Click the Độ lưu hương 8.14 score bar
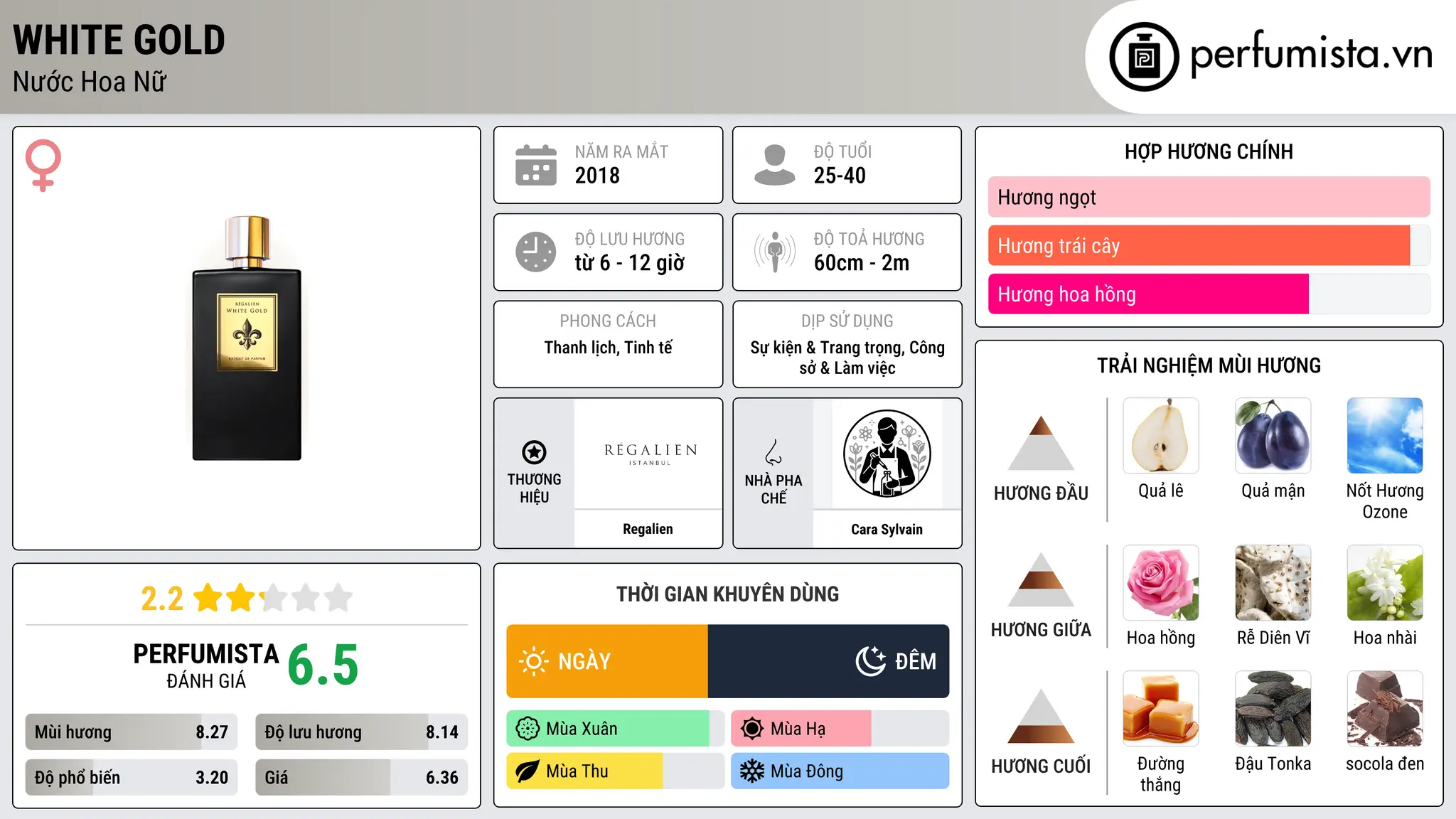1456x819 pixels. coord(361,732)
